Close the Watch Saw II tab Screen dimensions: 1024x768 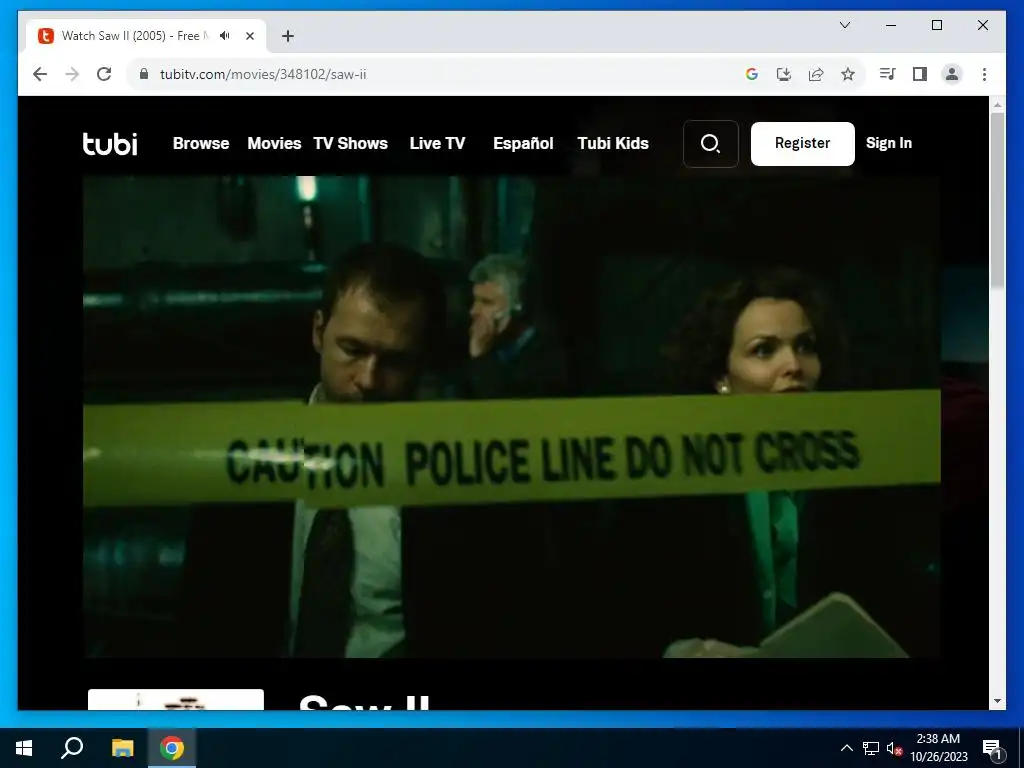[249, 36]
